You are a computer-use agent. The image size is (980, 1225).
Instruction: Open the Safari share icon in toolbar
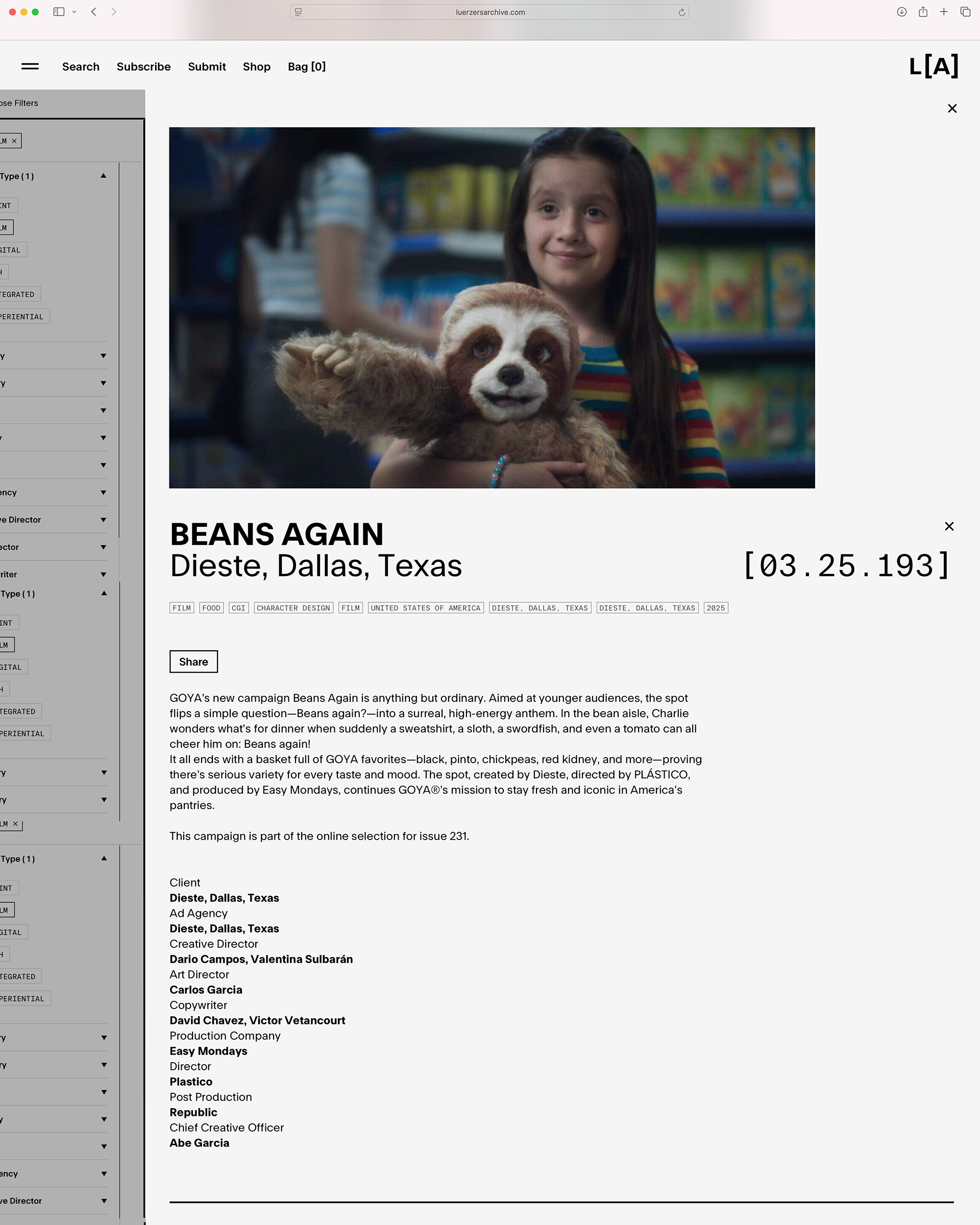click(x=923, y=12)
